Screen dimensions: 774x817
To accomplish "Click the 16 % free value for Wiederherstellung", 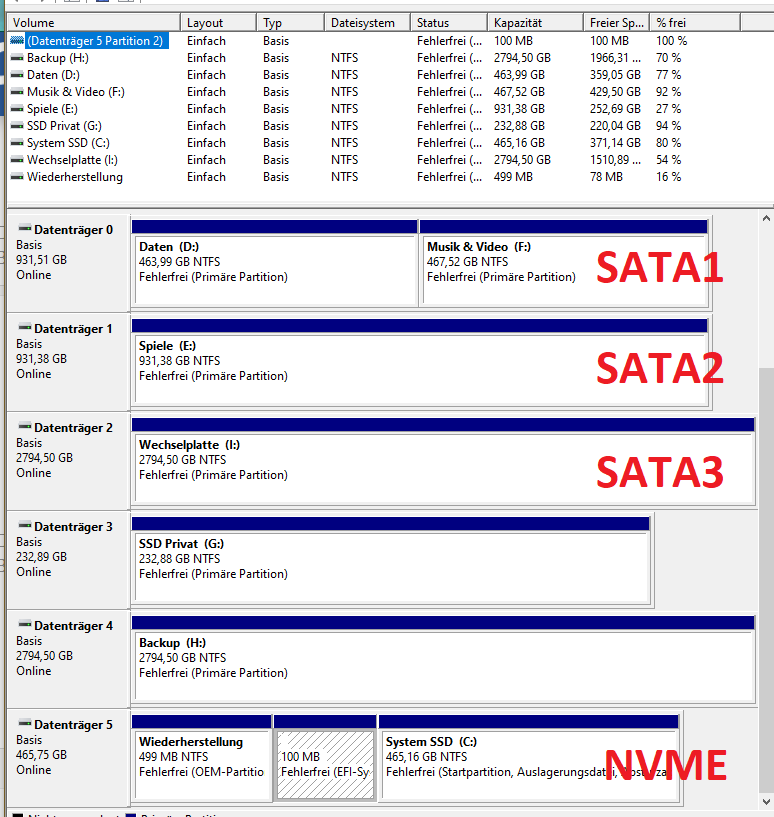I will (668, 177).
